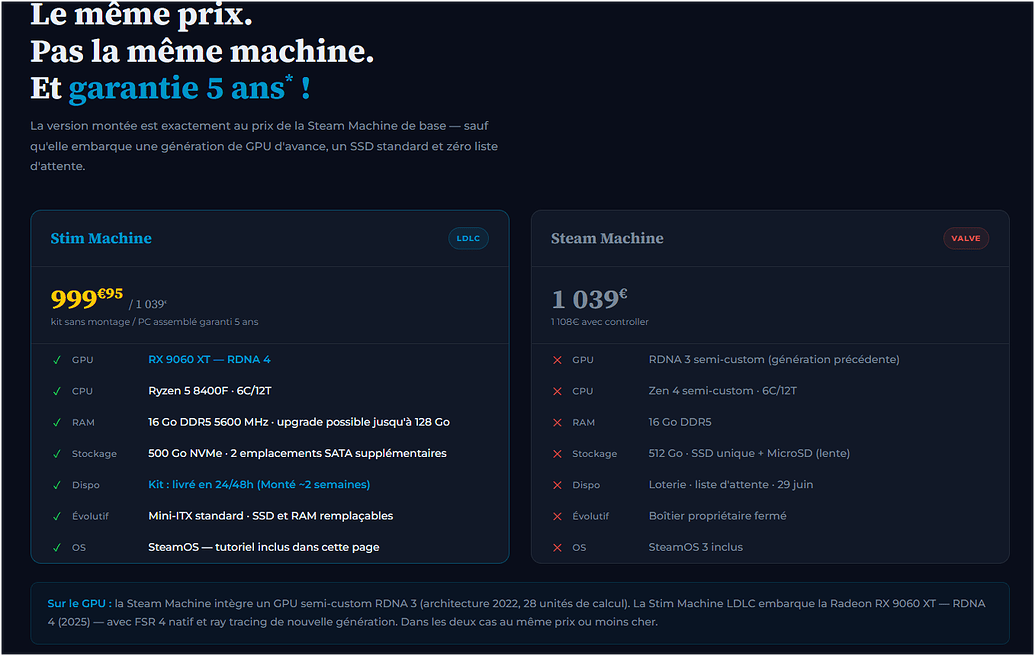Click the 'Stockage' label in Stim Machine card
The width and height of the screenshot is (1035, 655).
pos(94,454)
